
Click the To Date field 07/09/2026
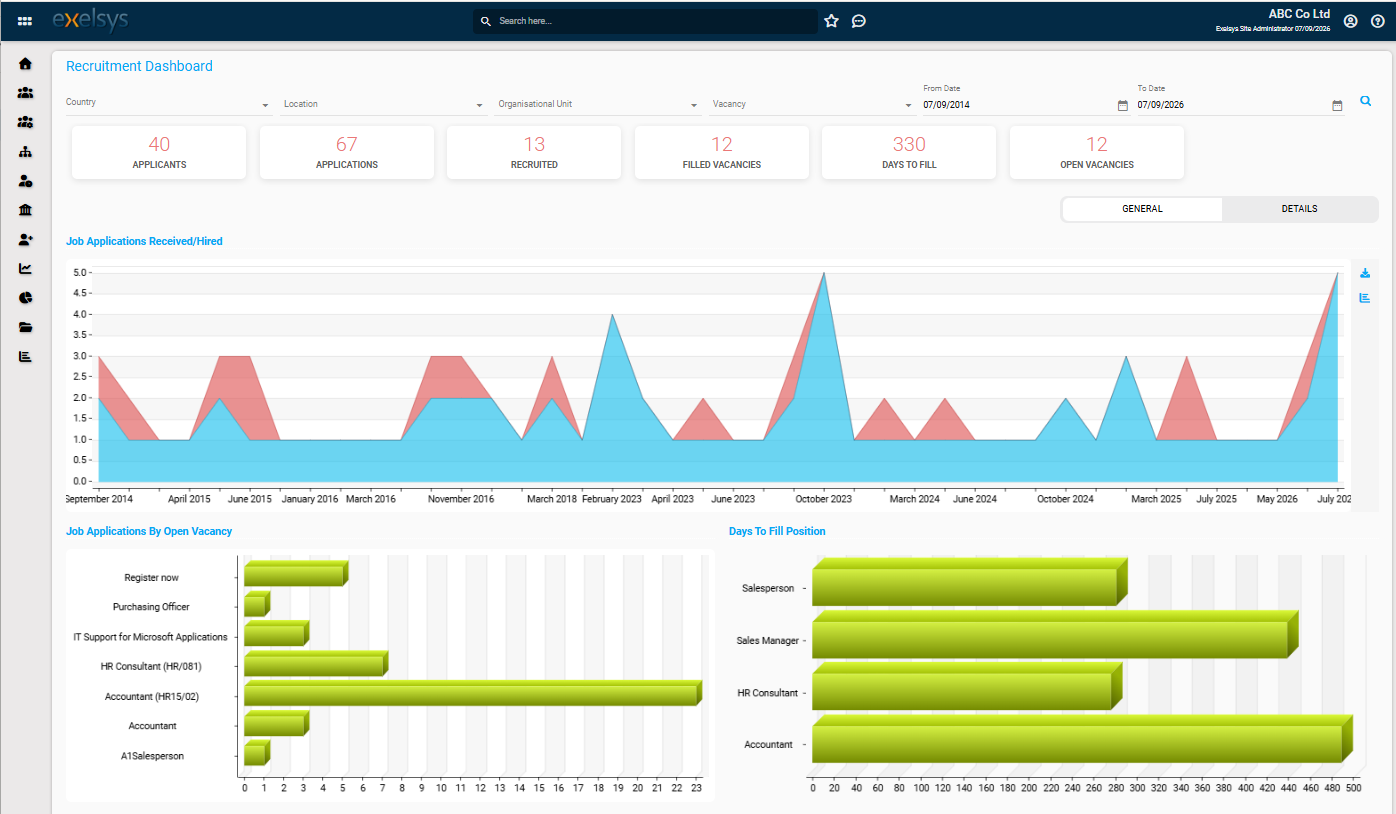[1232, 105]
